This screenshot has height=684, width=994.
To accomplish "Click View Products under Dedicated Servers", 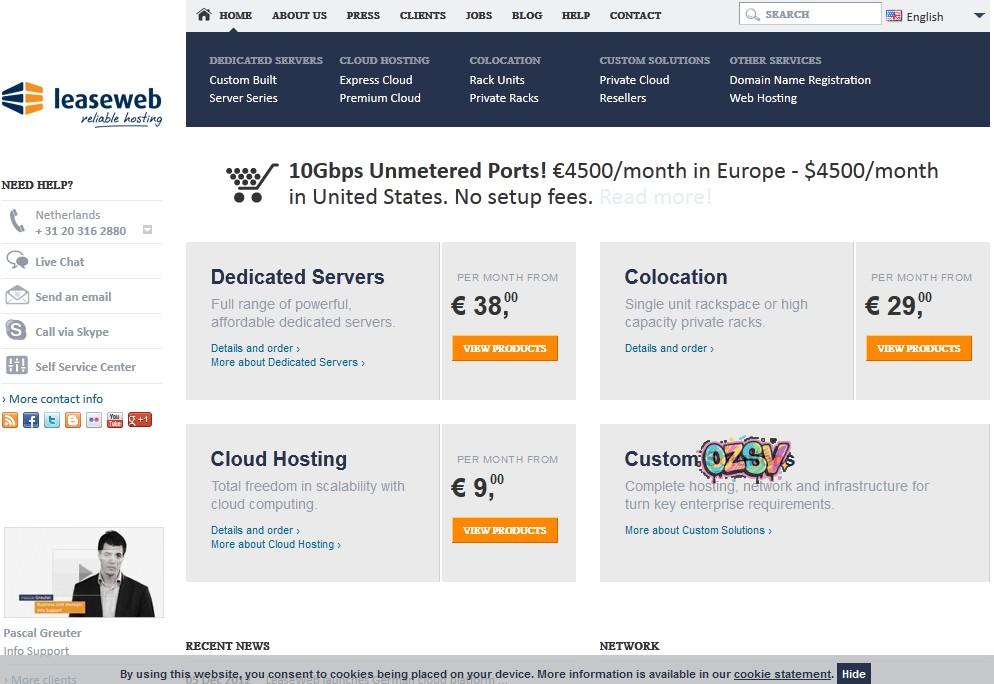I will point(505,348).
